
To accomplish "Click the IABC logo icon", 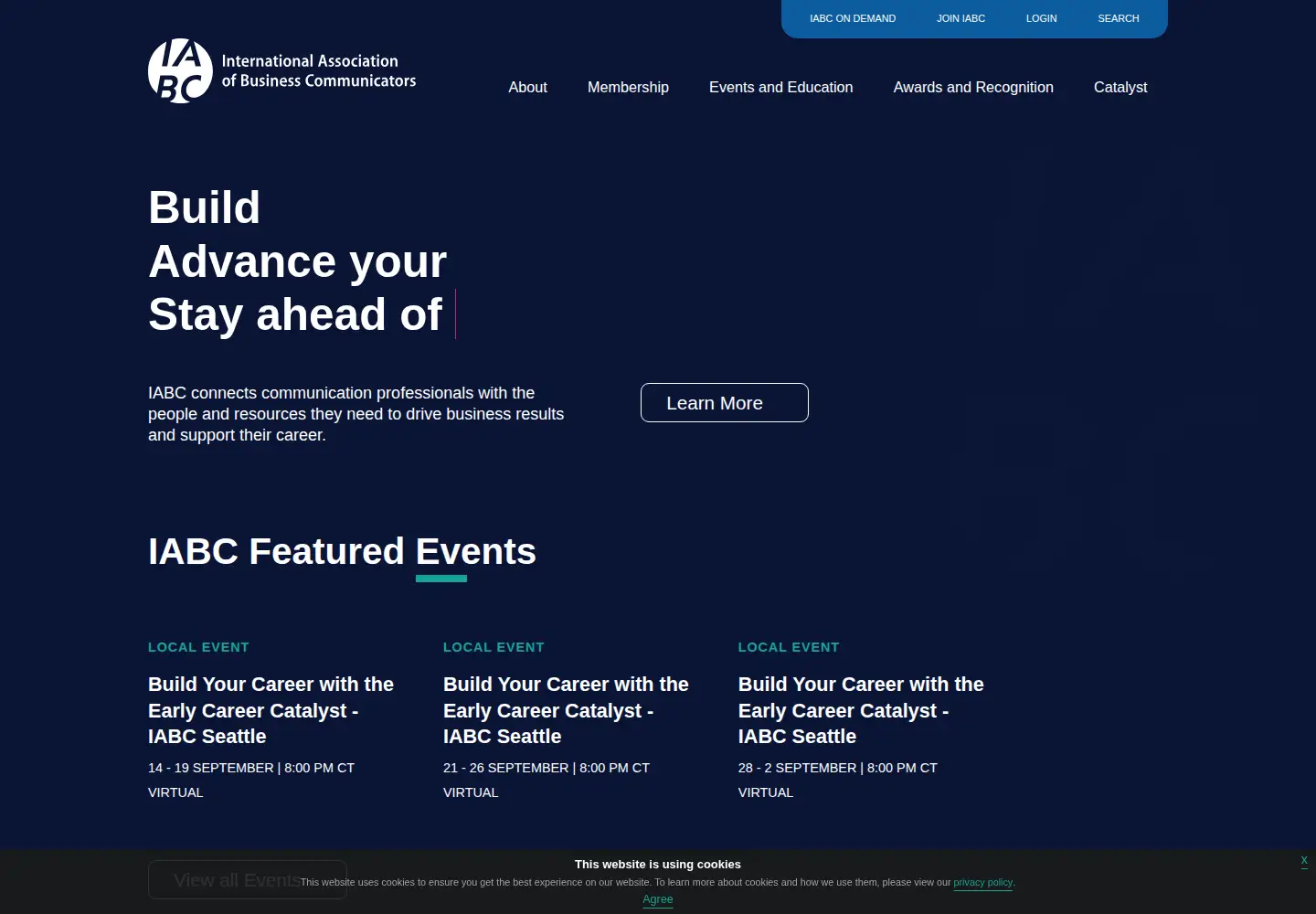I will click(180, 70).
